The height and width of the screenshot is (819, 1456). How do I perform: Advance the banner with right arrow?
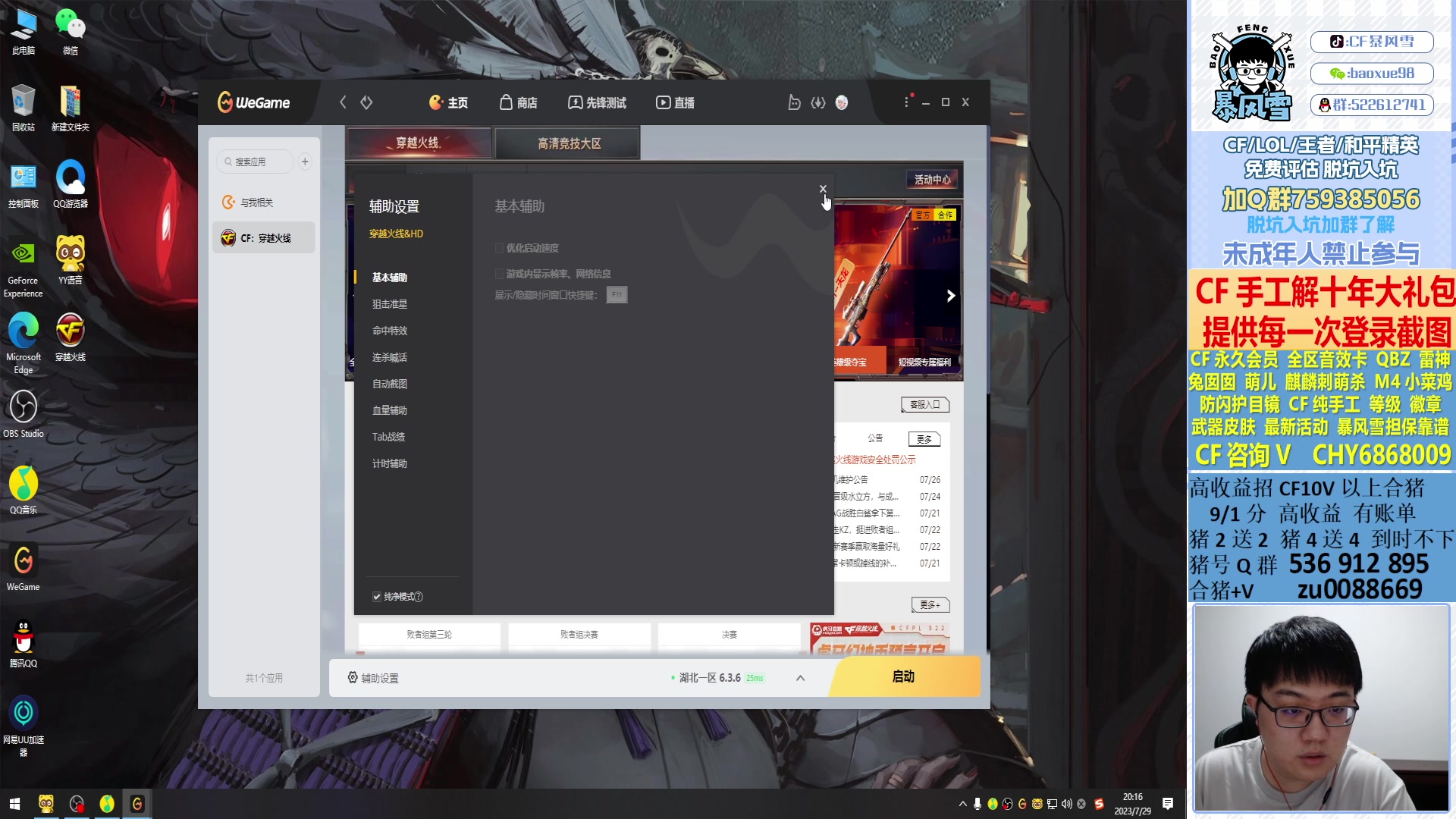pyautogui.click(x=950, y=296)
